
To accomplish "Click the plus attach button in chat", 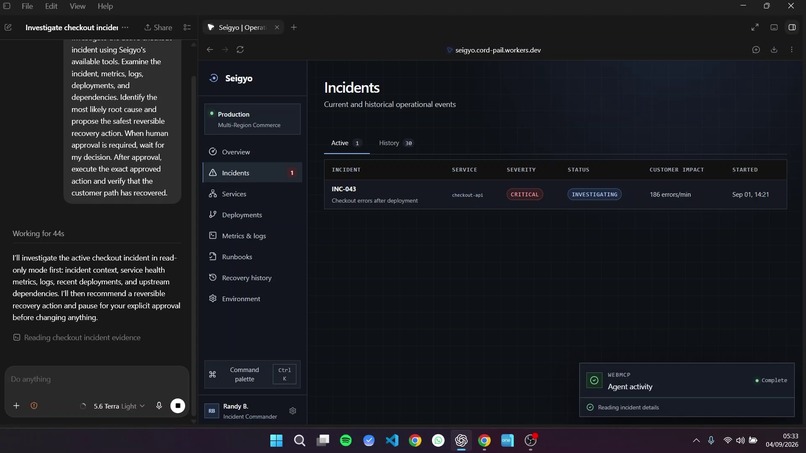I will [x=16, y=406].
